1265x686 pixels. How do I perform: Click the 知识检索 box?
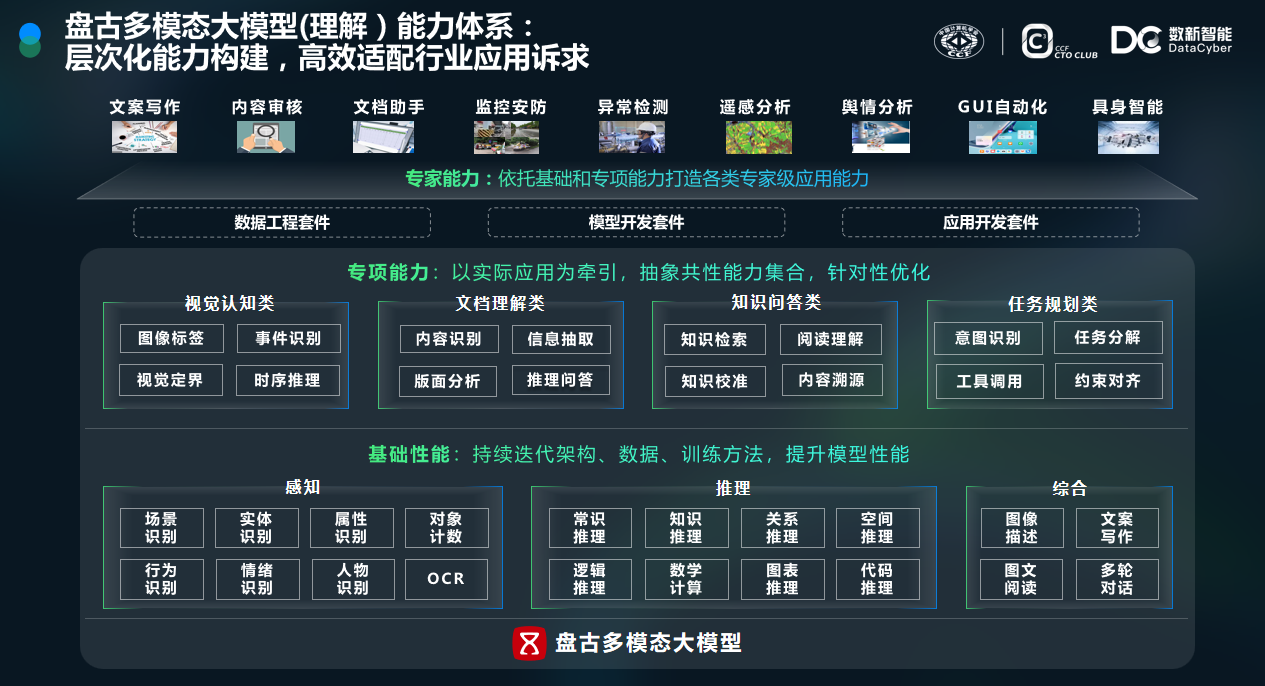714,339
